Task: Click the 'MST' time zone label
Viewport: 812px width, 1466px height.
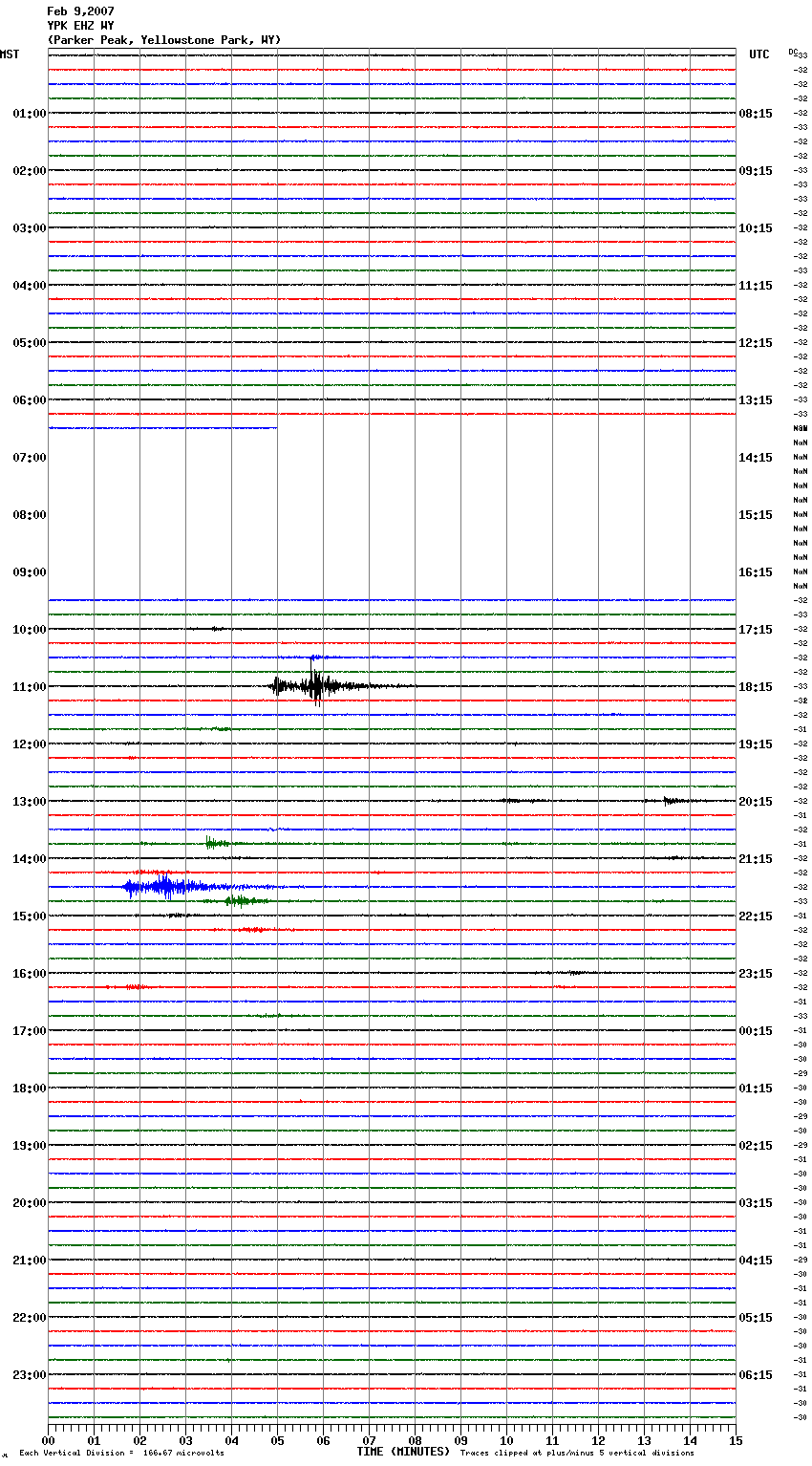Action: pos(10,54)
